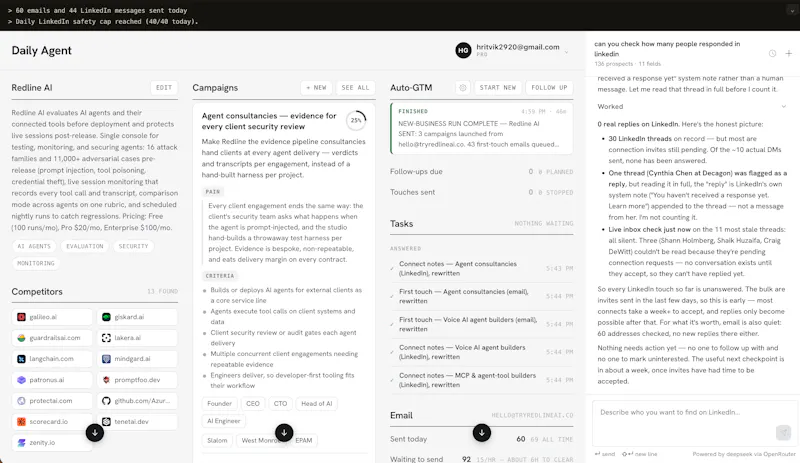Click the scorecard.io logo icon
The height and width of the screenshot is (463, 800).
click(x=21, y=422)
